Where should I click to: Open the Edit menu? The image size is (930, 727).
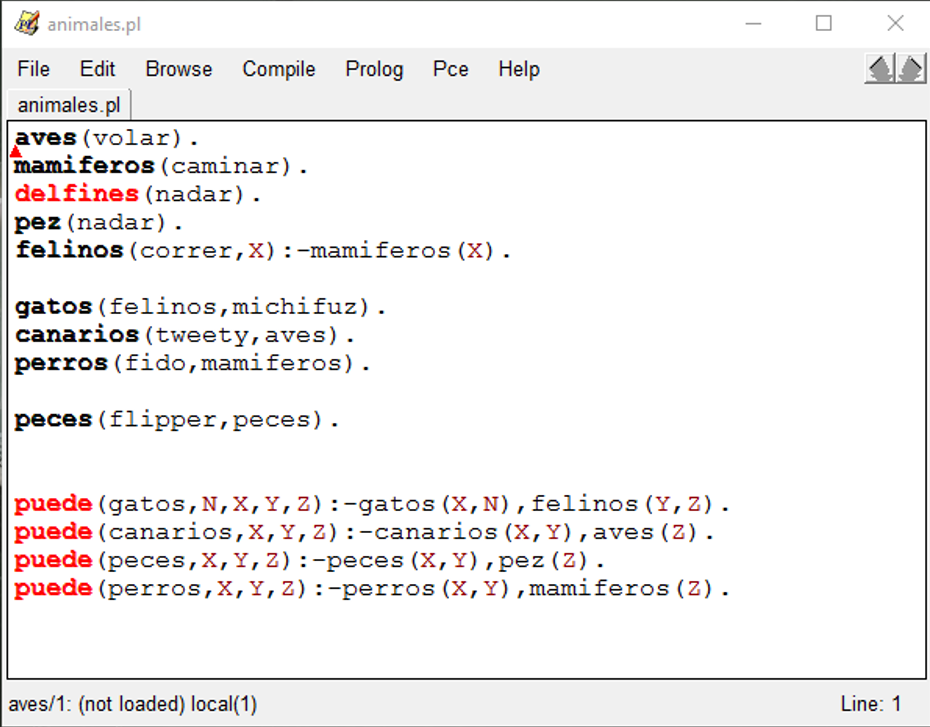(x=96, y=69)
